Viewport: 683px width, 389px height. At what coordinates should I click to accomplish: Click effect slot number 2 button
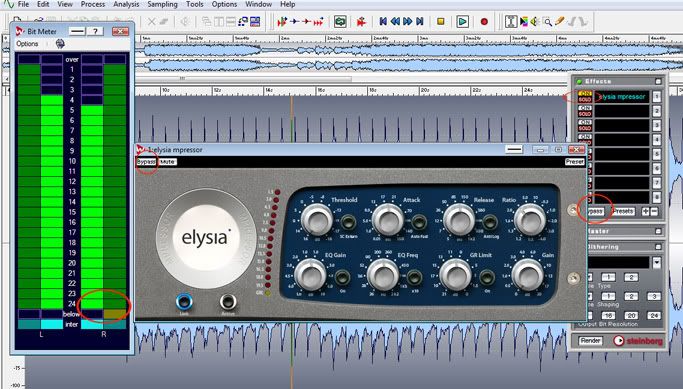pyautogui.click(x=657, y=111)
